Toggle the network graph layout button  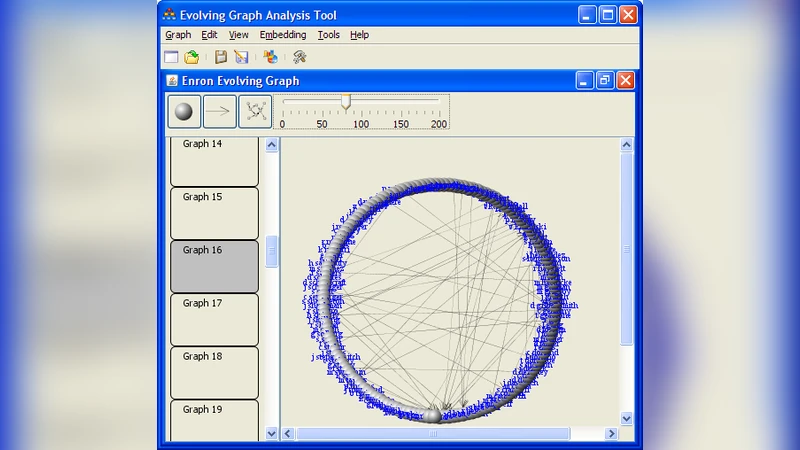(x=253, y=112)
